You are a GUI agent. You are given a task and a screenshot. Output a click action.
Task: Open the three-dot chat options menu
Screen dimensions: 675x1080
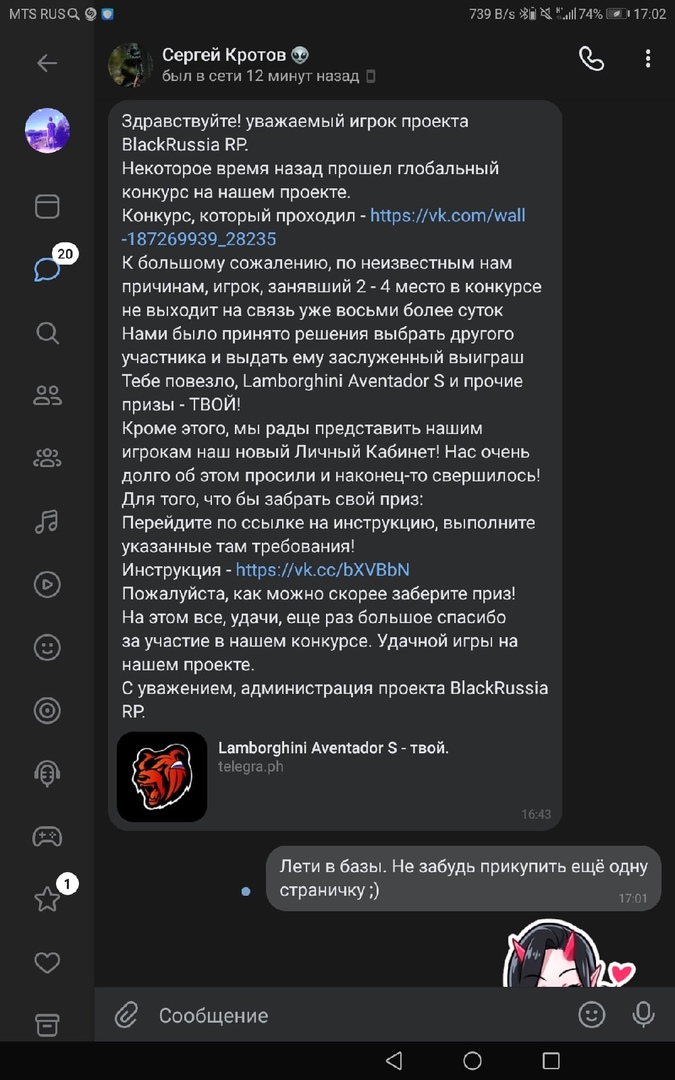[x=648, y=59]
